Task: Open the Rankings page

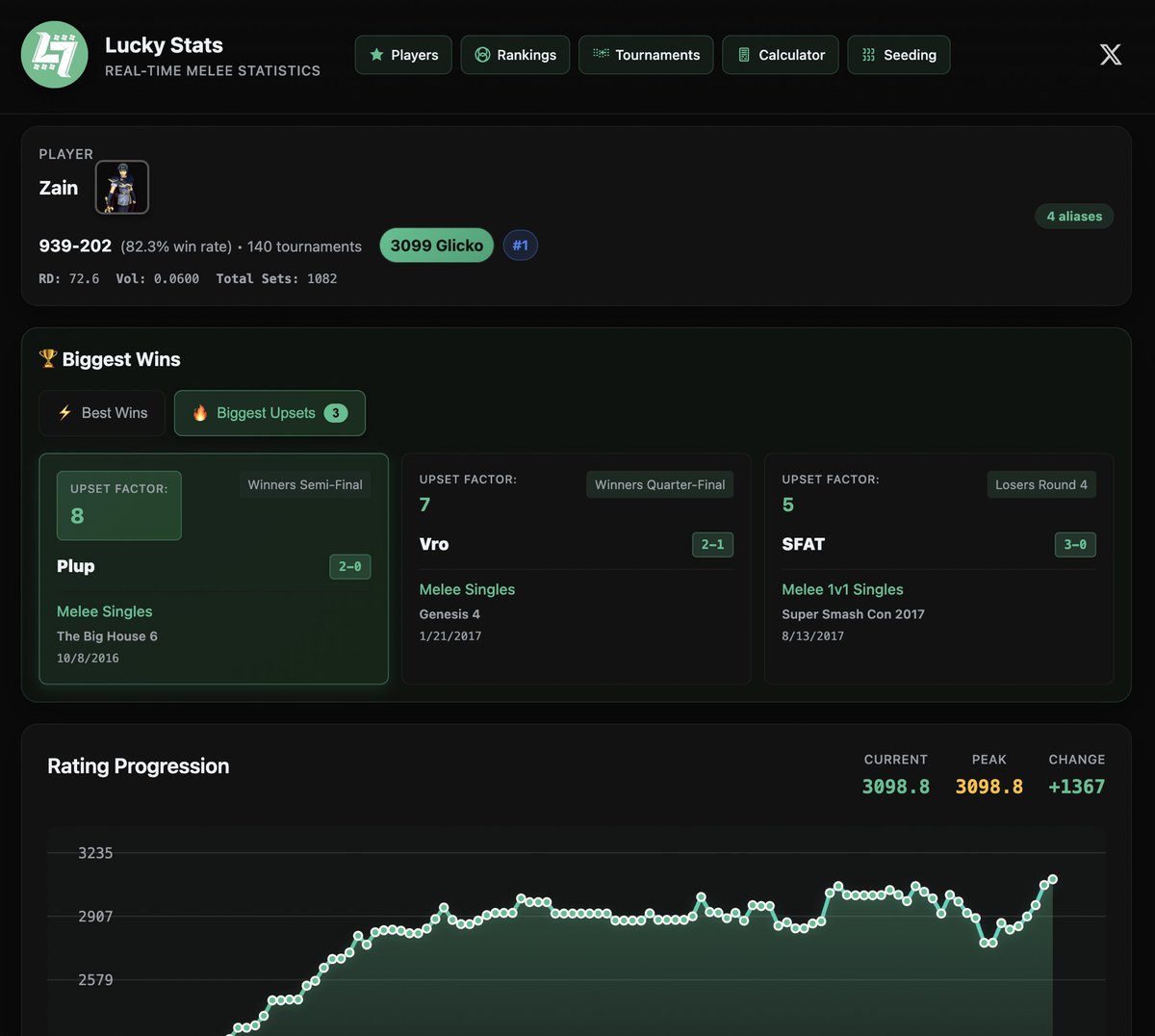Action: tap(515, 55)
